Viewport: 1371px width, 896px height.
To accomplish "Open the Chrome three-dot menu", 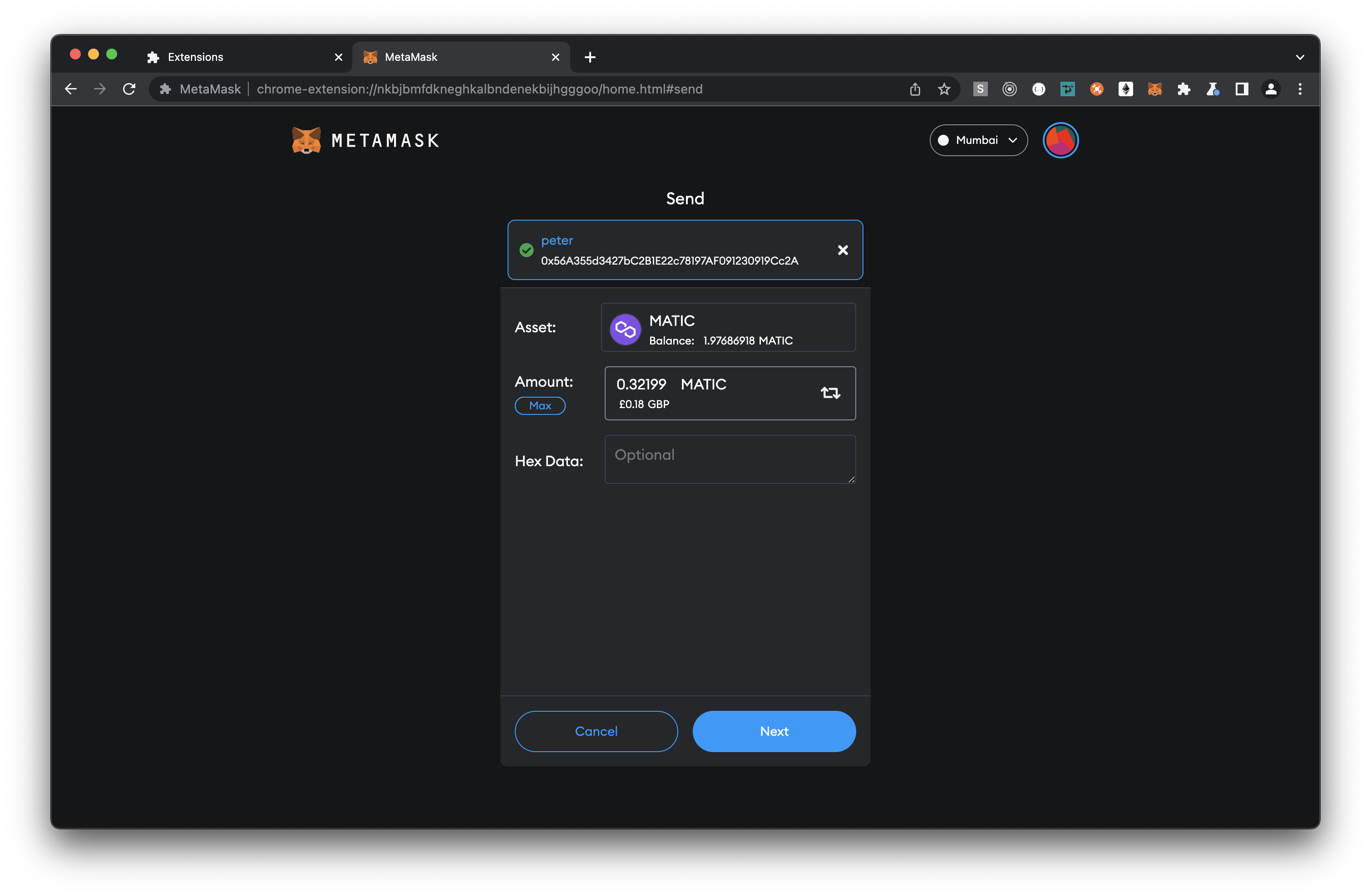I will click(x=1300, y=89).
